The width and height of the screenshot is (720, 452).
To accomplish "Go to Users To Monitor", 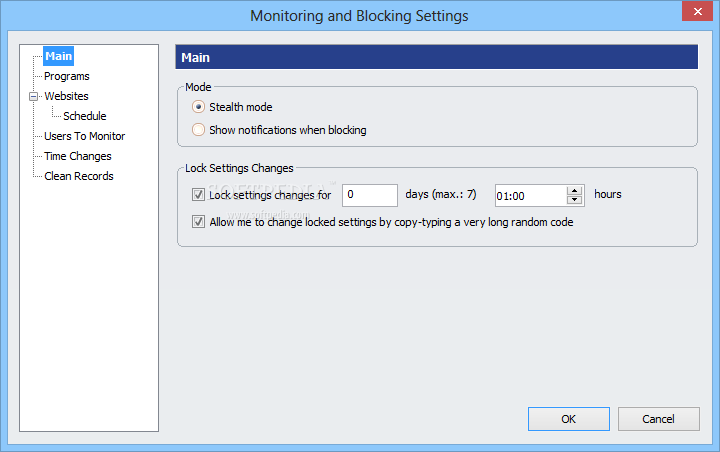I will pyautogui.click(x=84, y=136).
